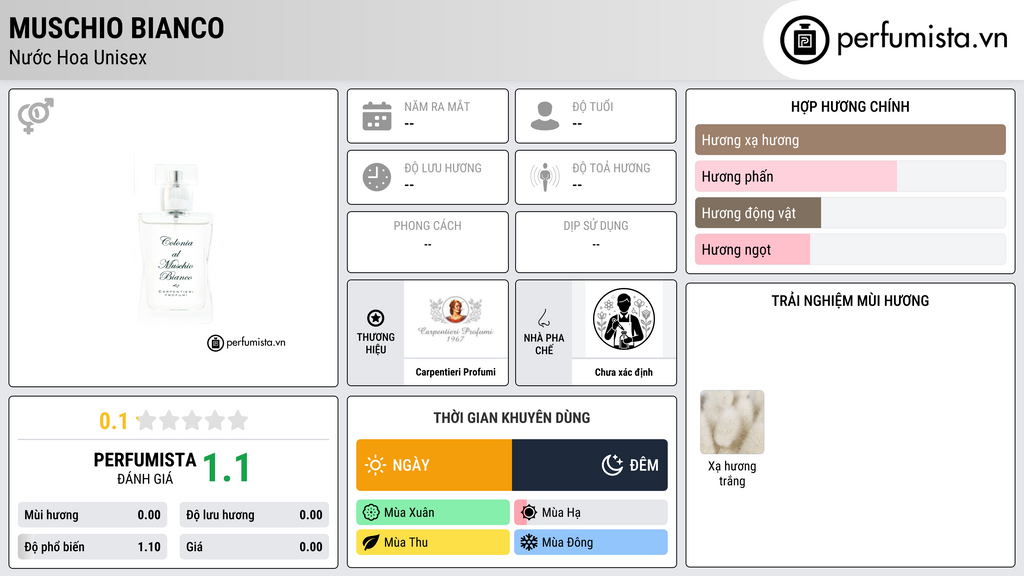This screenshot has width=1024, height=576.
Task: Select the Mùa Xuân season bar
Action: pos(433,513)
